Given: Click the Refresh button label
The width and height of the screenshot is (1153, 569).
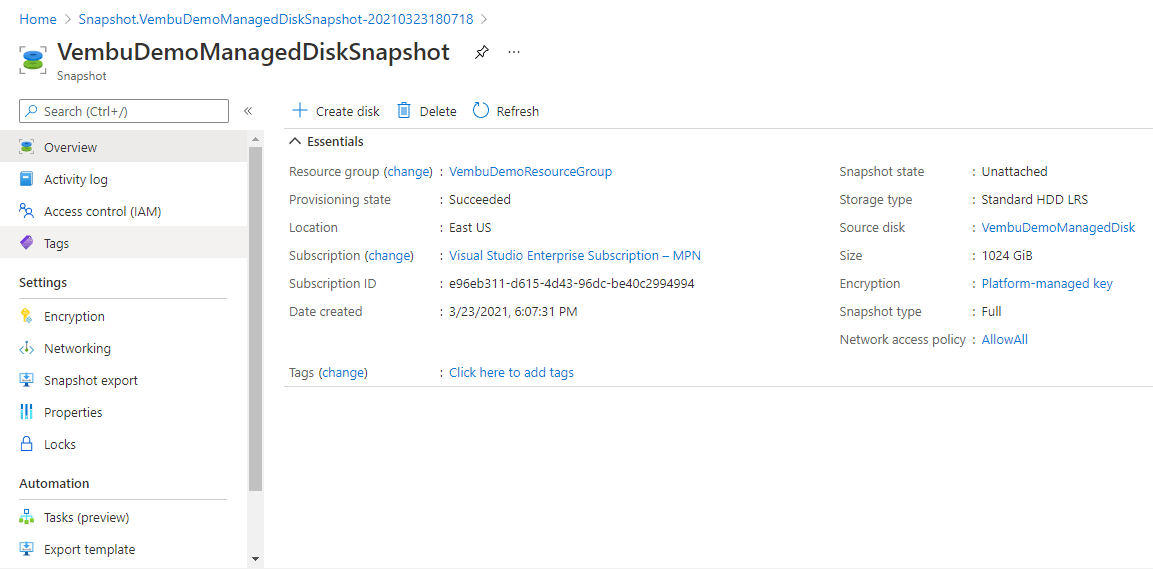Looking at the screenshot, I should 518,112.
